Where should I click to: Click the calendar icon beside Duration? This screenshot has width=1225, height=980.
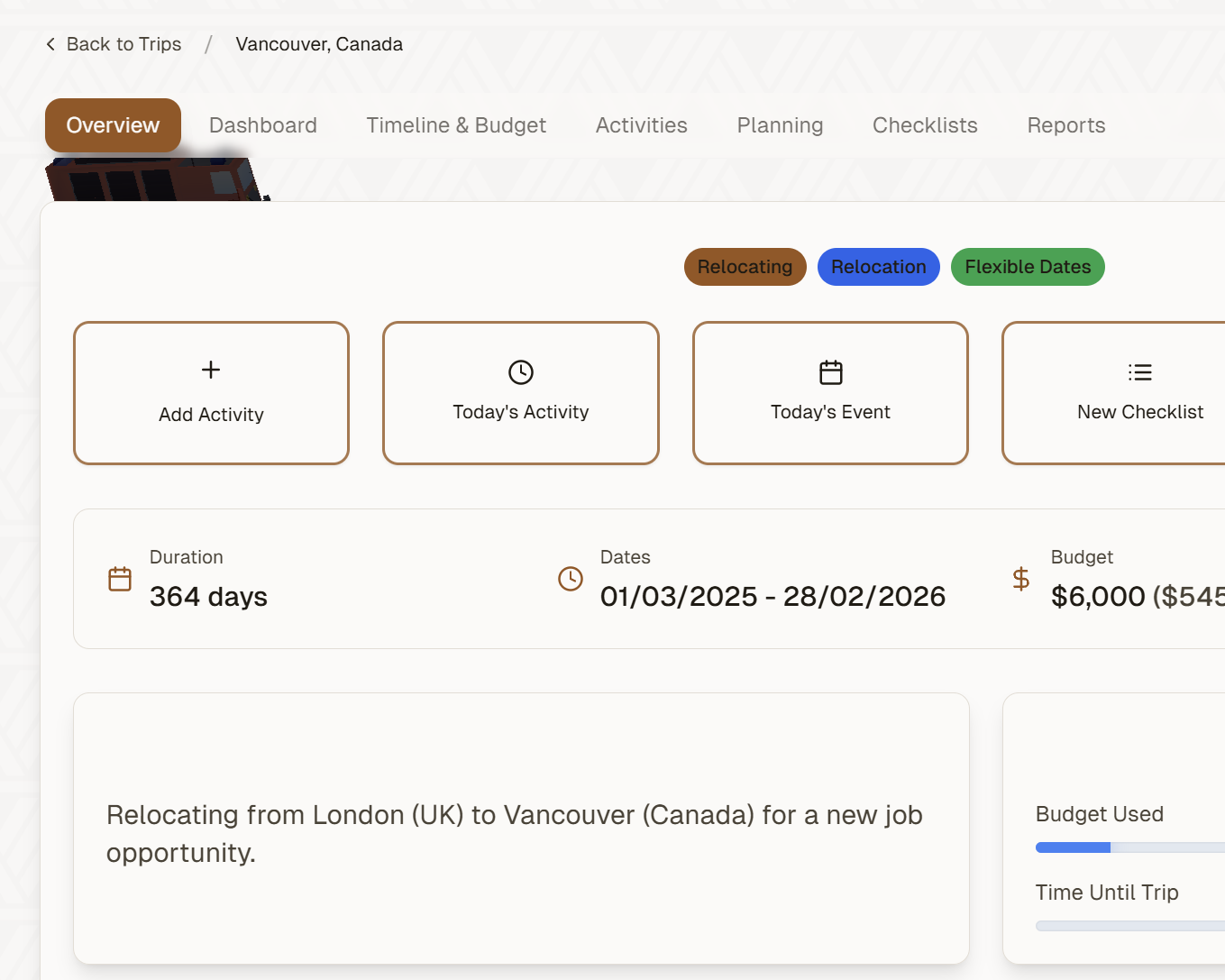click(120, 579)
